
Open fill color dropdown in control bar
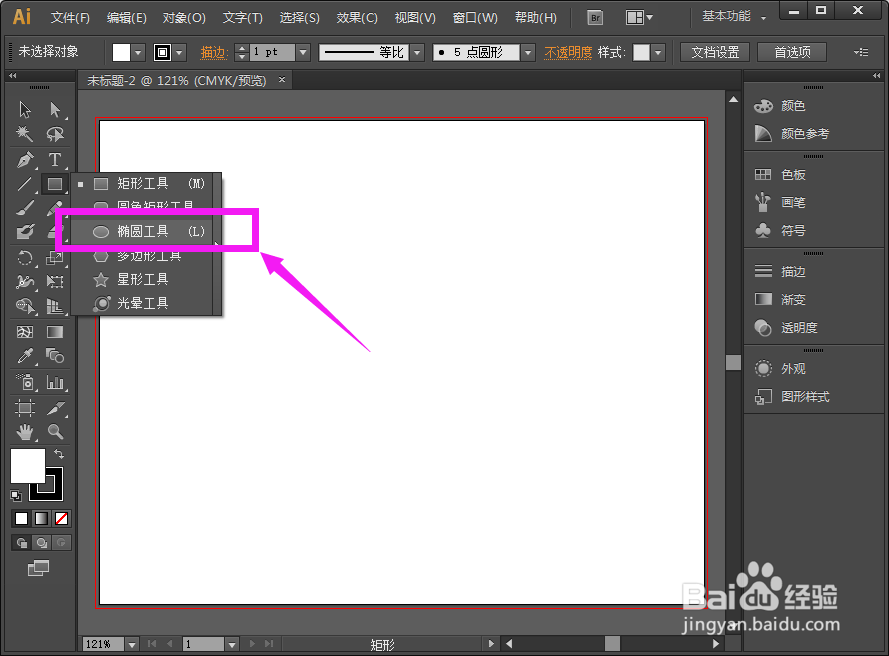(138, 53)
